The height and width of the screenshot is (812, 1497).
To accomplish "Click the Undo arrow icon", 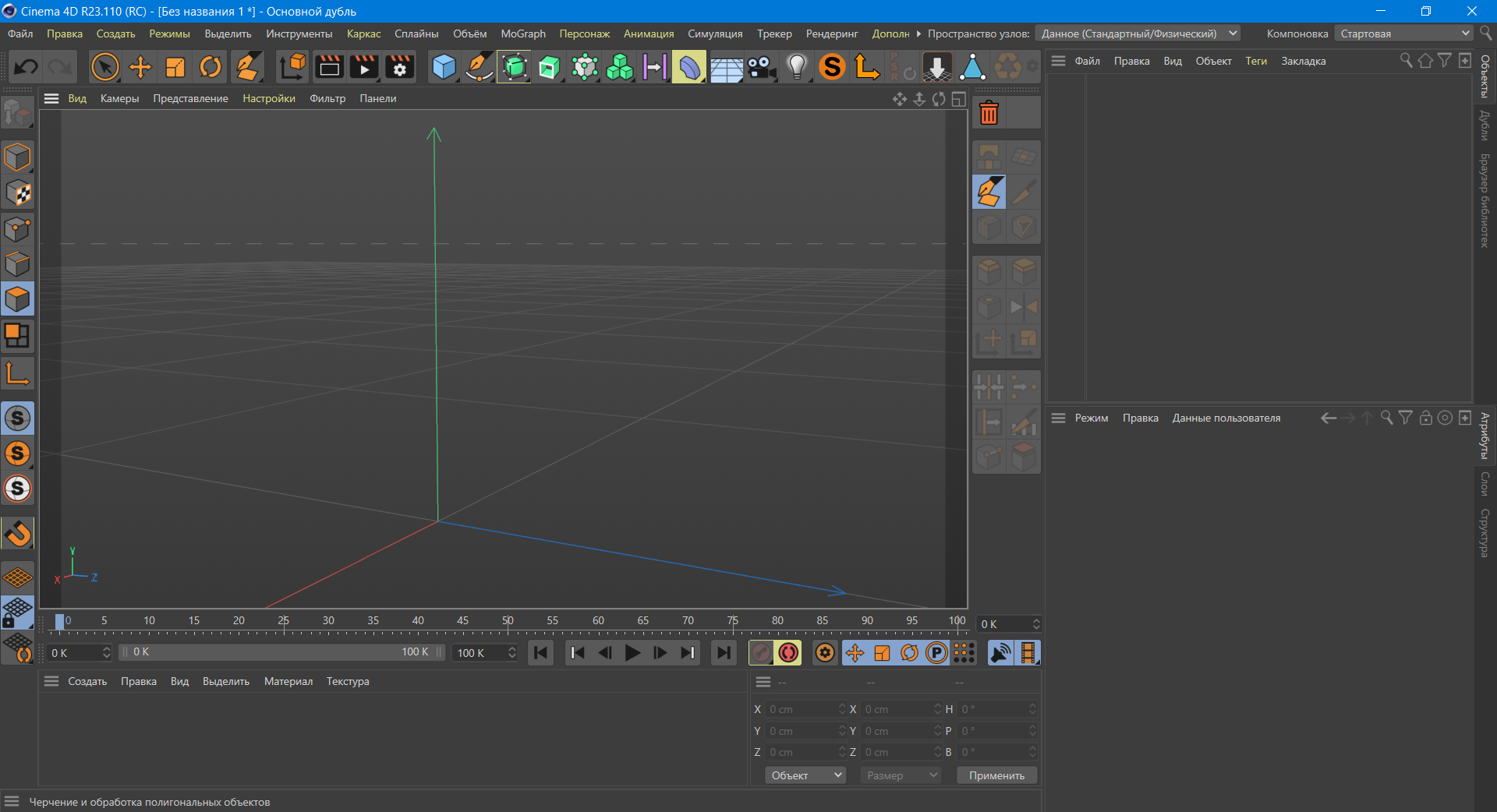I will (26, 67).
